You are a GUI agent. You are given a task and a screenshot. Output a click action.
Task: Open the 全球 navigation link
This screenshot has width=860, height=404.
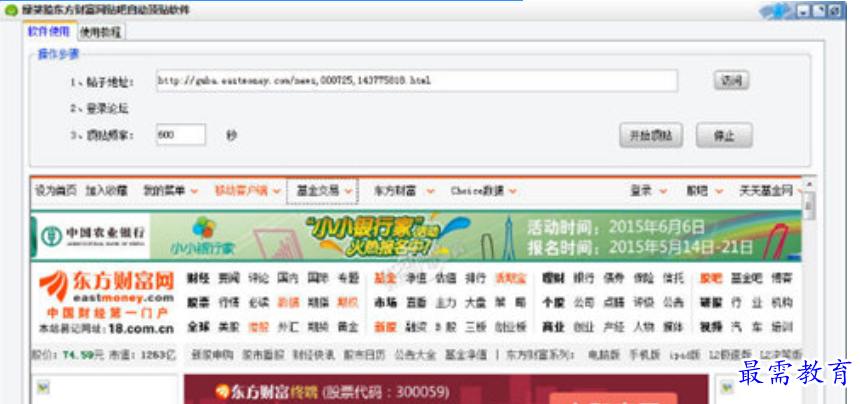[198, 327]
